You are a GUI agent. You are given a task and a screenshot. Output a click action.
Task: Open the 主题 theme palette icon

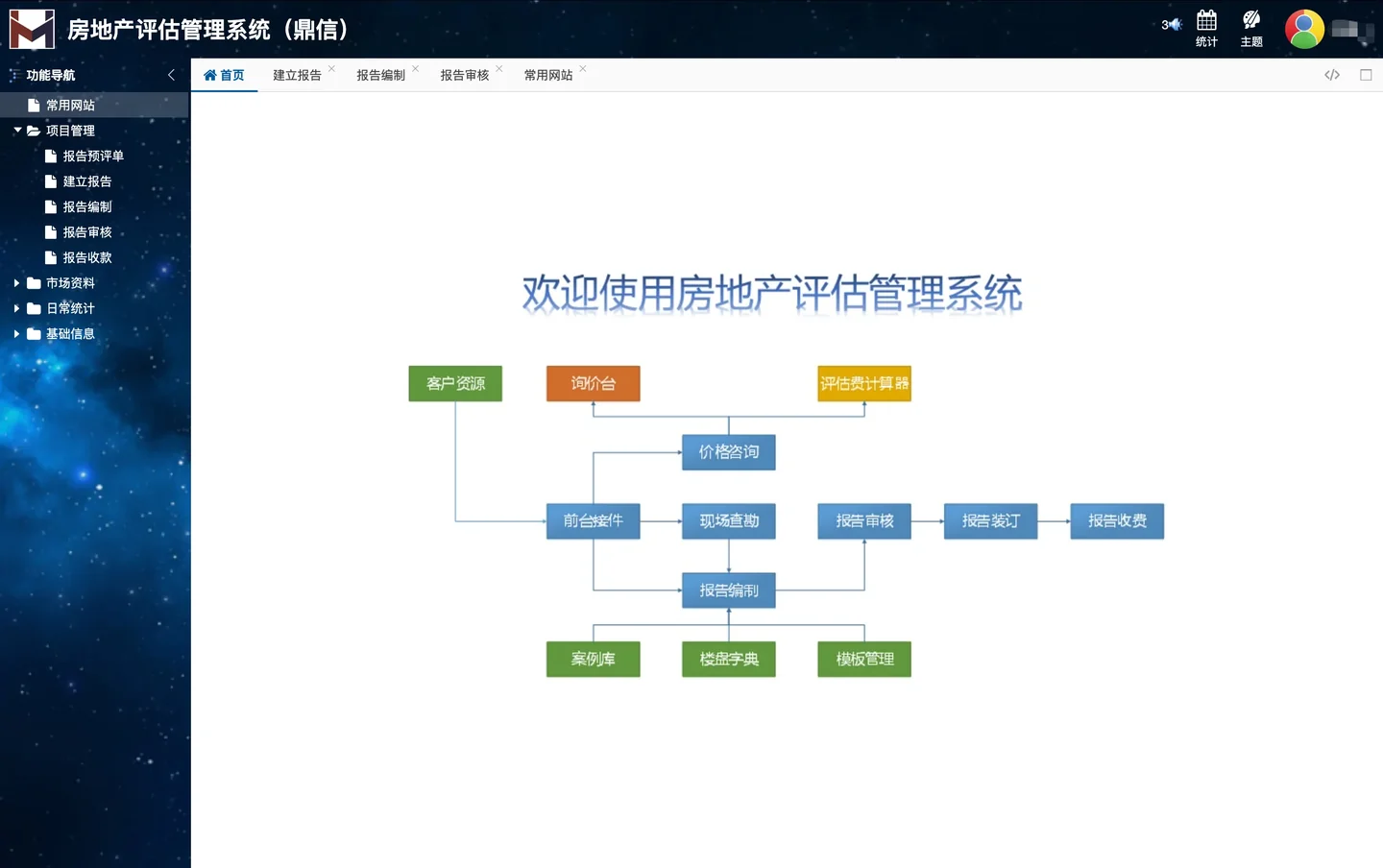coord(1250,29)
